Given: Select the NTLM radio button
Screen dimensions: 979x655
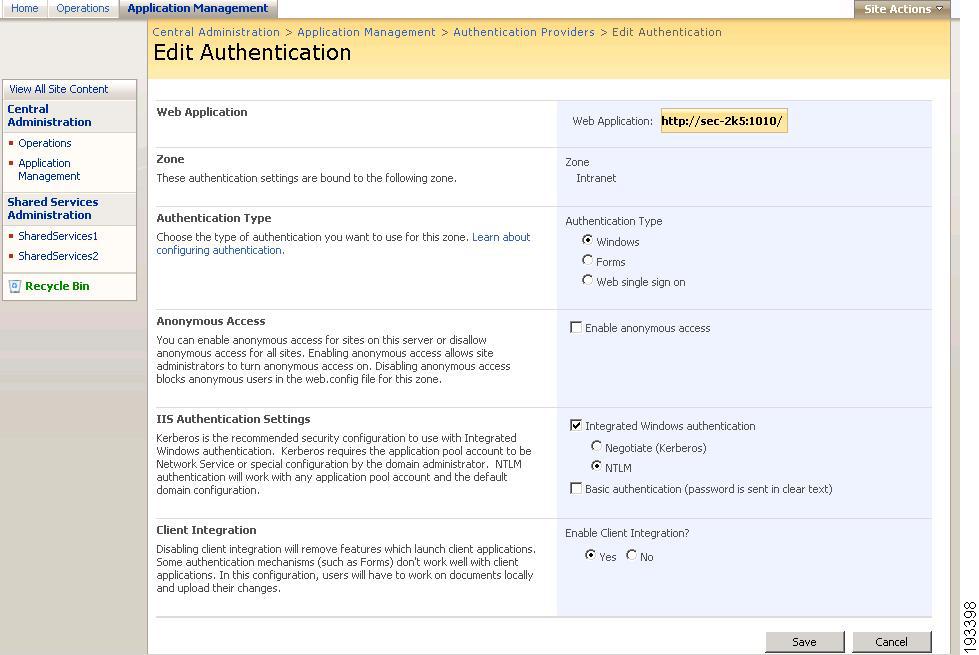Looking at the screenshot, I should tap(596, 466).
